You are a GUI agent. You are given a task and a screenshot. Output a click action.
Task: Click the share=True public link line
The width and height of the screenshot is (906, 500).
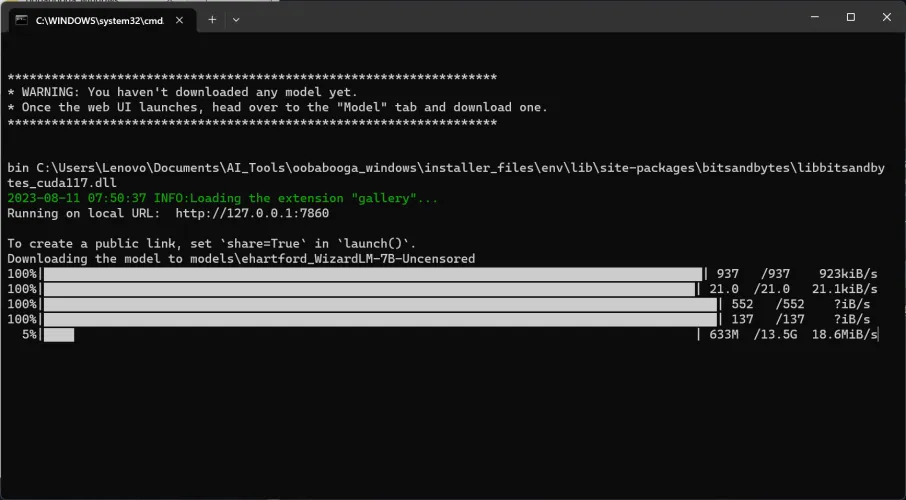click(x=211, y=244)
